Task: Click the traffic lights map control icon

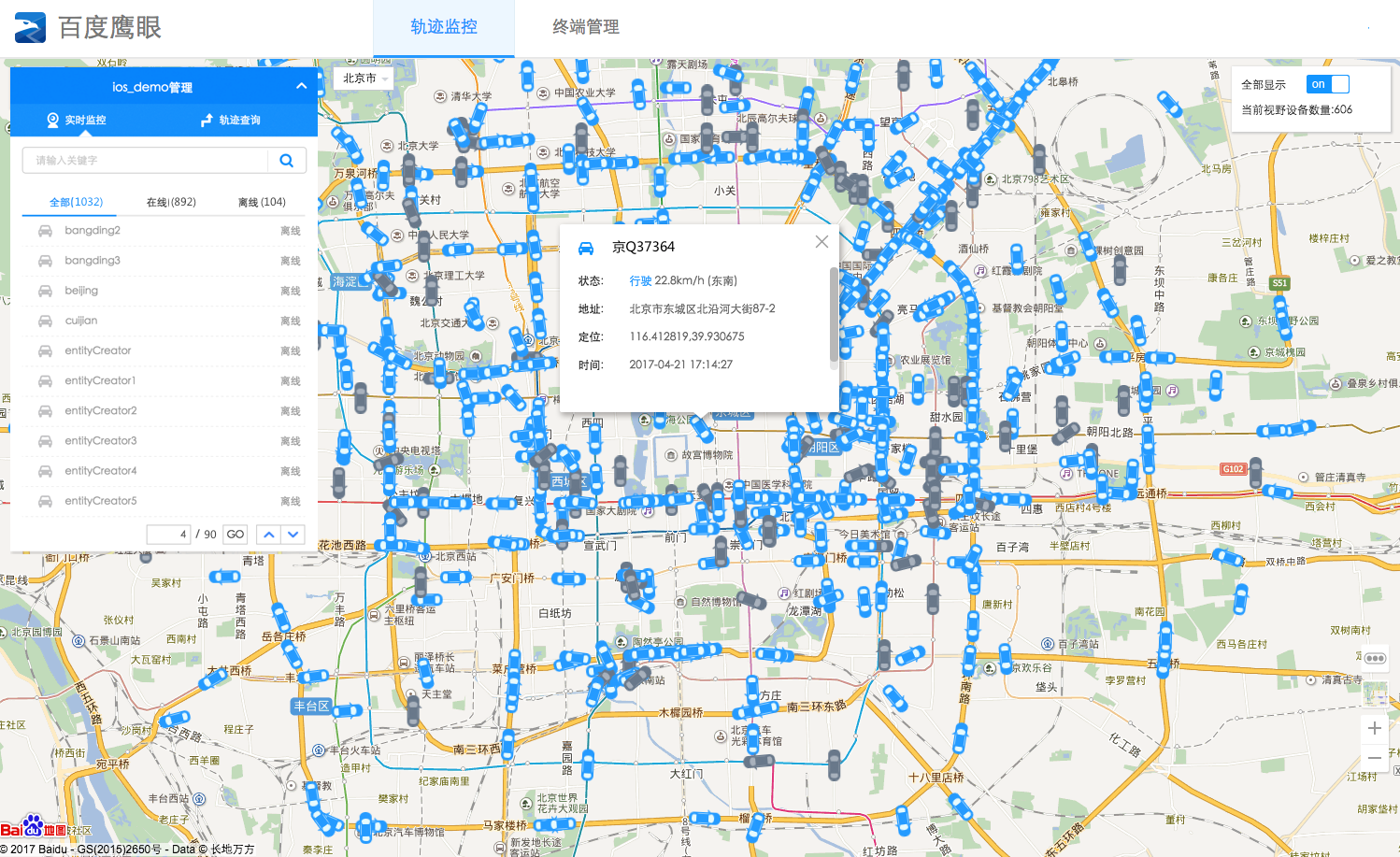Action: tap(1374, 658)
